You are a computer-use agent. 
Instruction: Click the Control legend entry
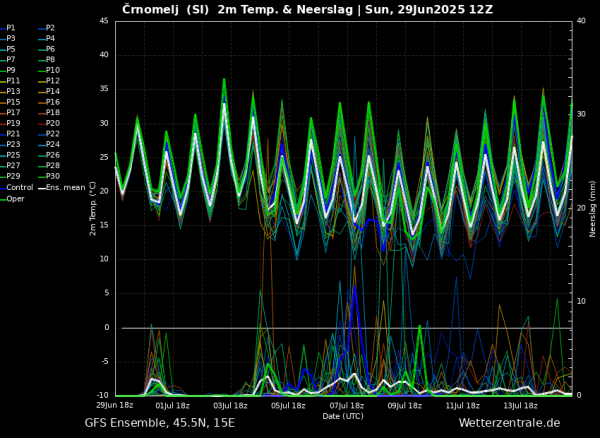17,187
